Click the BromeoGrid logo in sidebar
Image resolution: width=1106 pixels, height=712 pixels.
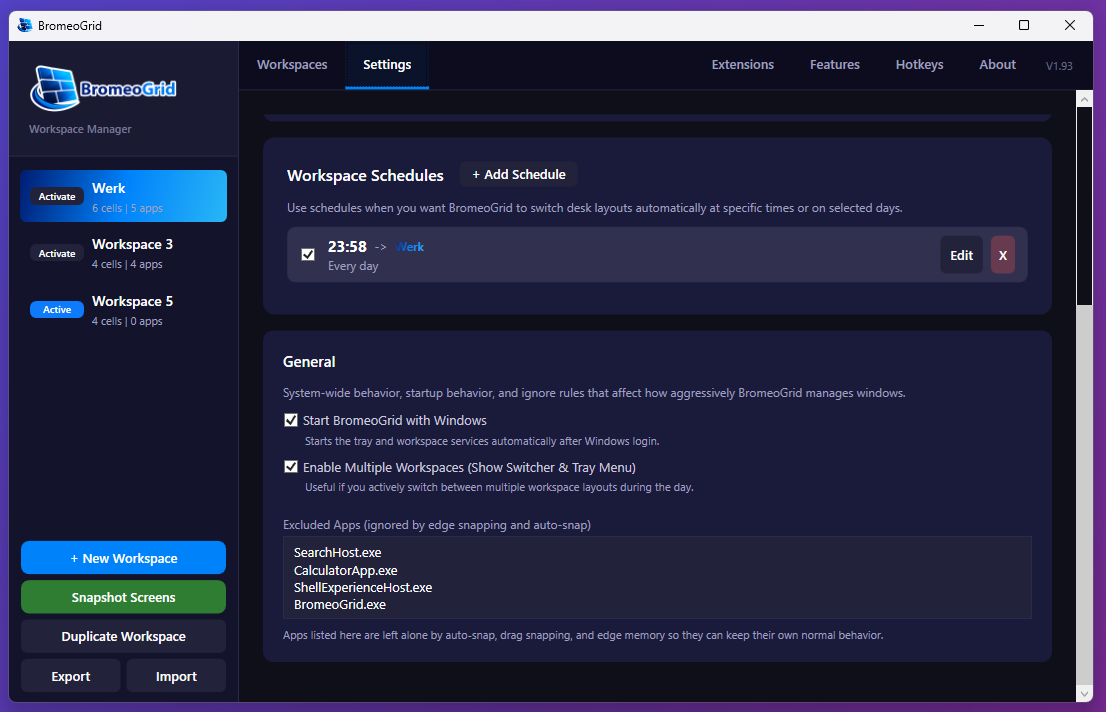pos(104,88)
